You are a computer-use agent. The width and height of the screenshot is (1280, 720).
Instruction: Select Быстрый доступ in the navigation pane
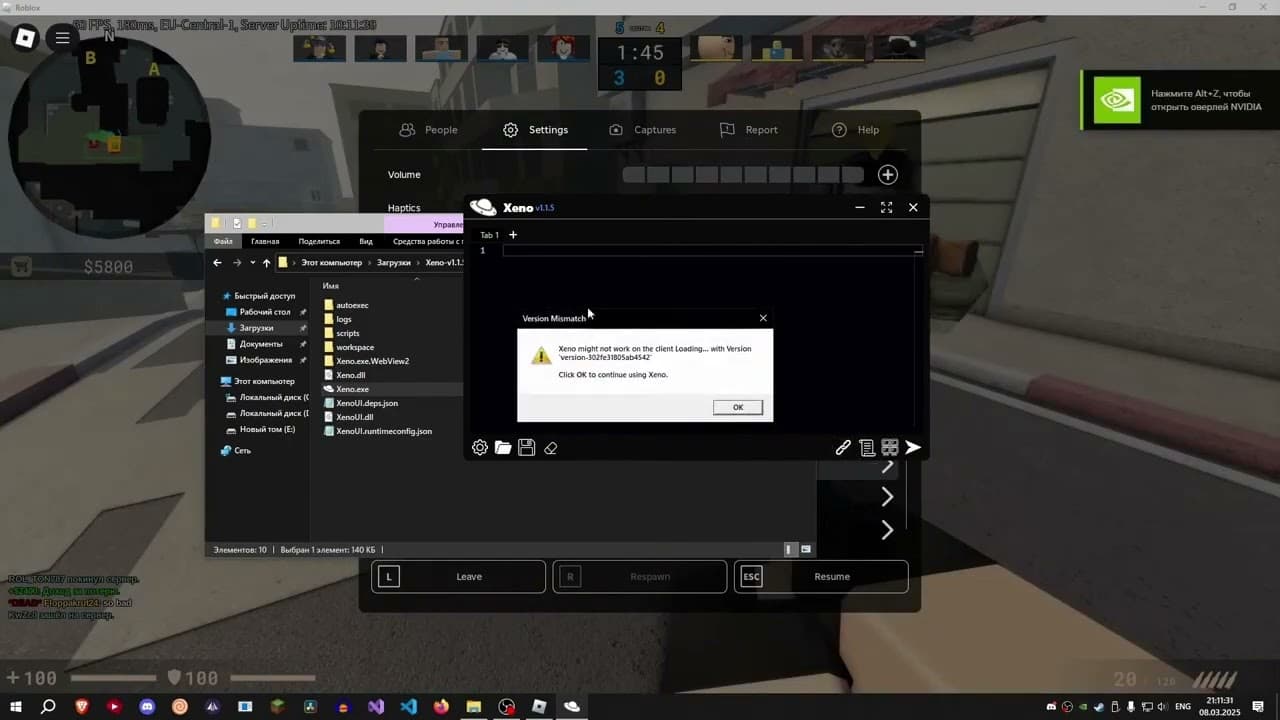(259, 296)
